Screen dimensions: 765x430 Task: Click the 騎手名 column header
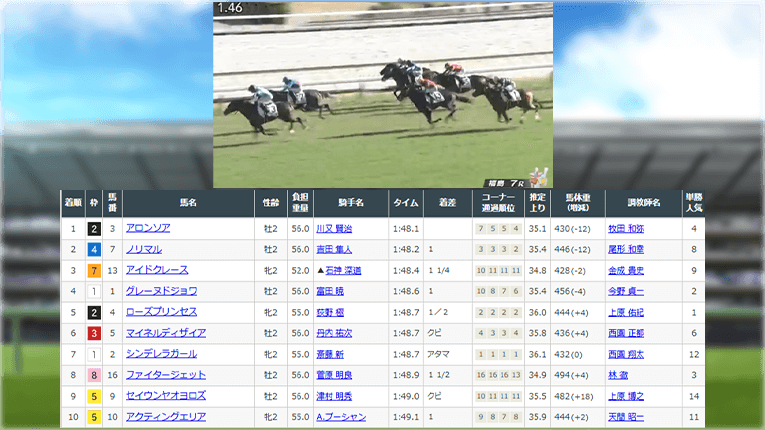351,203
